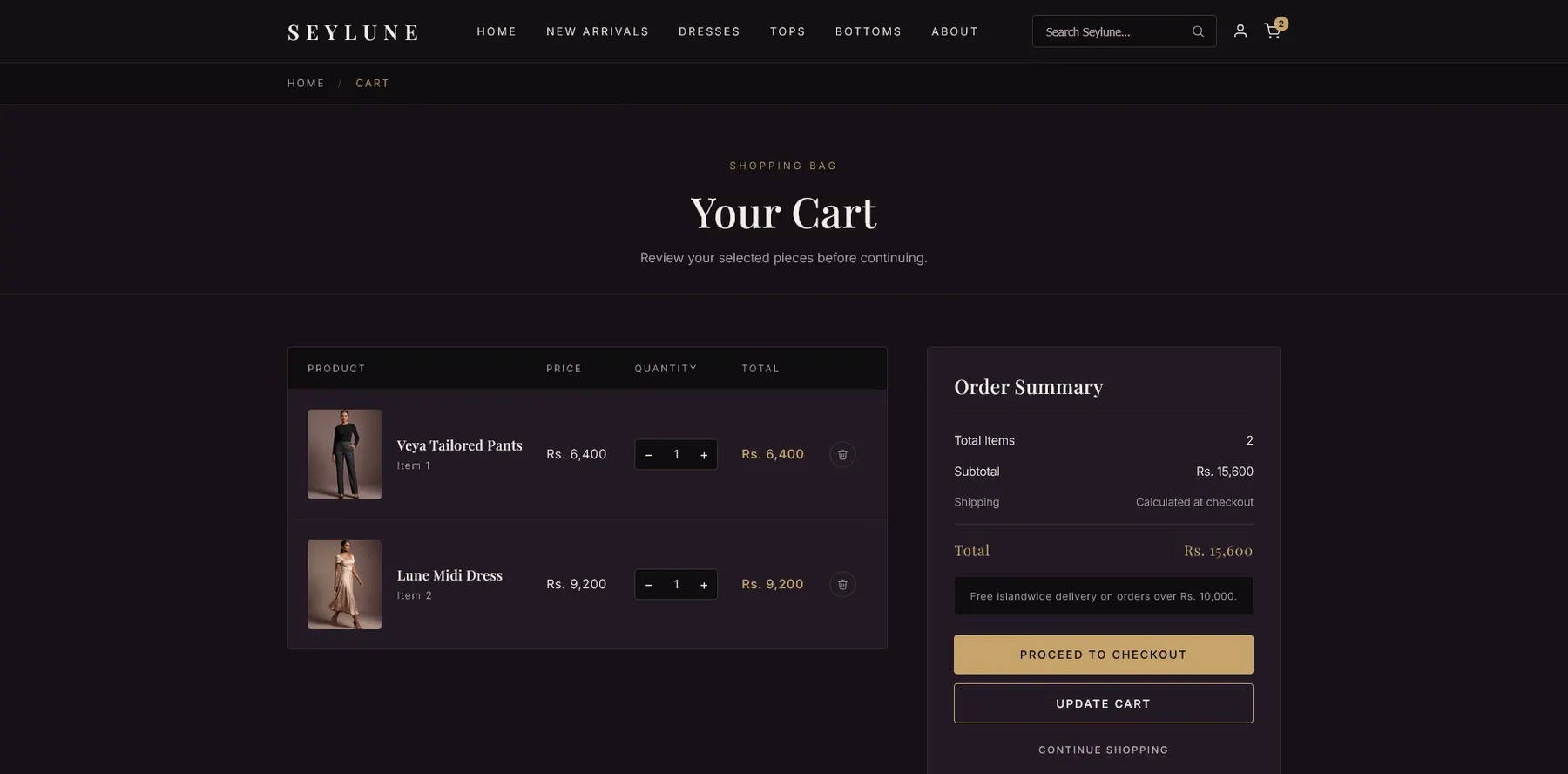Click the "Rs. 15,600" subtotal value
Screen dimensions: 1568x774
pos(1225,472)
